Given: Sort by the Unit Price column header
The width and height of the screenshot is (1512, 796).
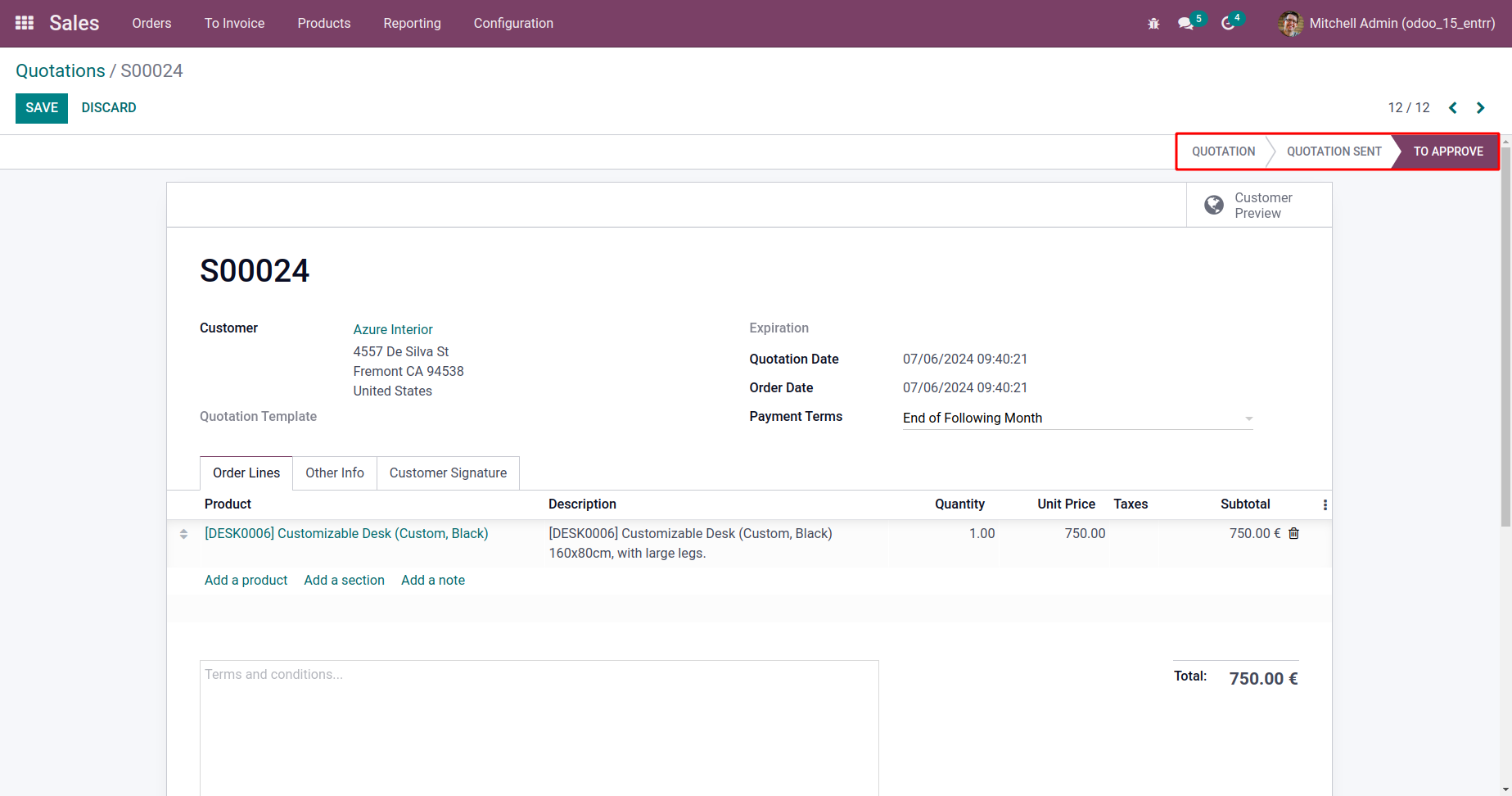Looking at the screenshot, I should point(1066,504).
